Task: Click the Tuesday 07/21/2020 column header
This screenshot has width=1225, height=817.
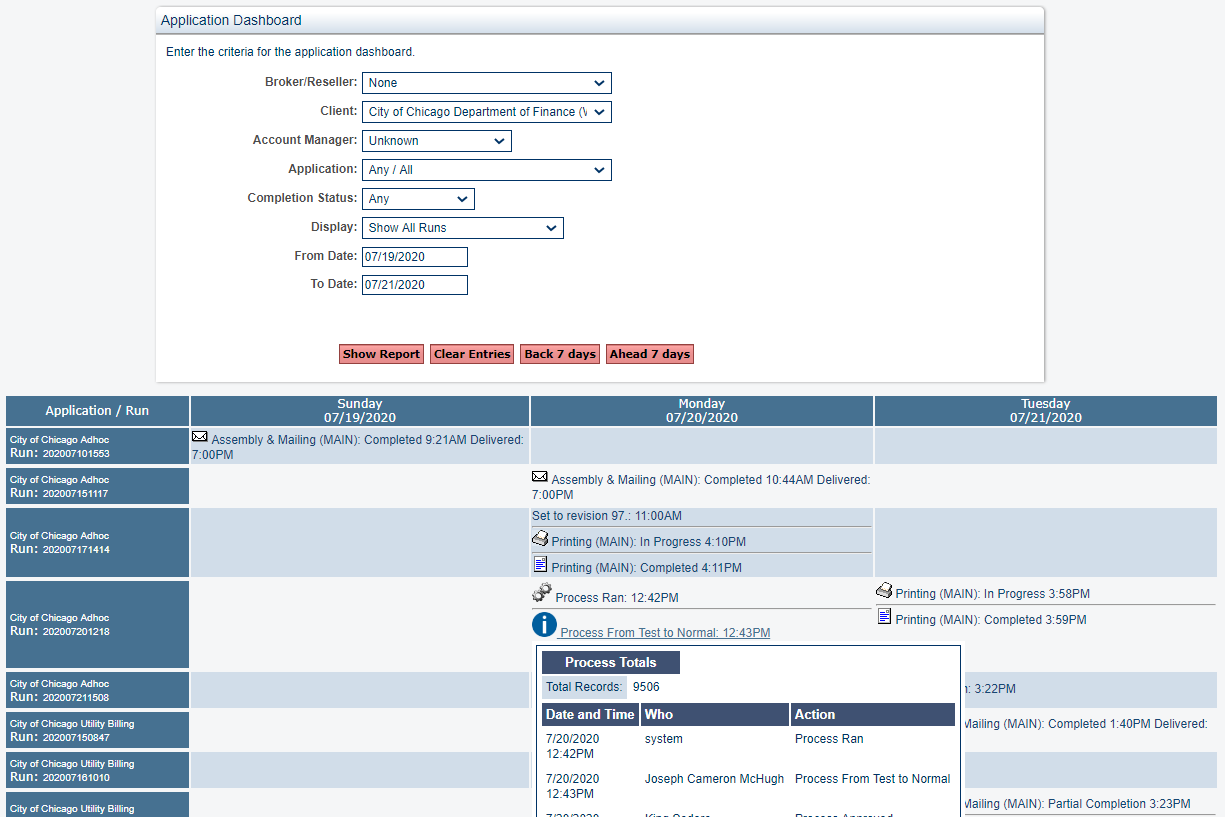Action: click(x=1046, y=411)
